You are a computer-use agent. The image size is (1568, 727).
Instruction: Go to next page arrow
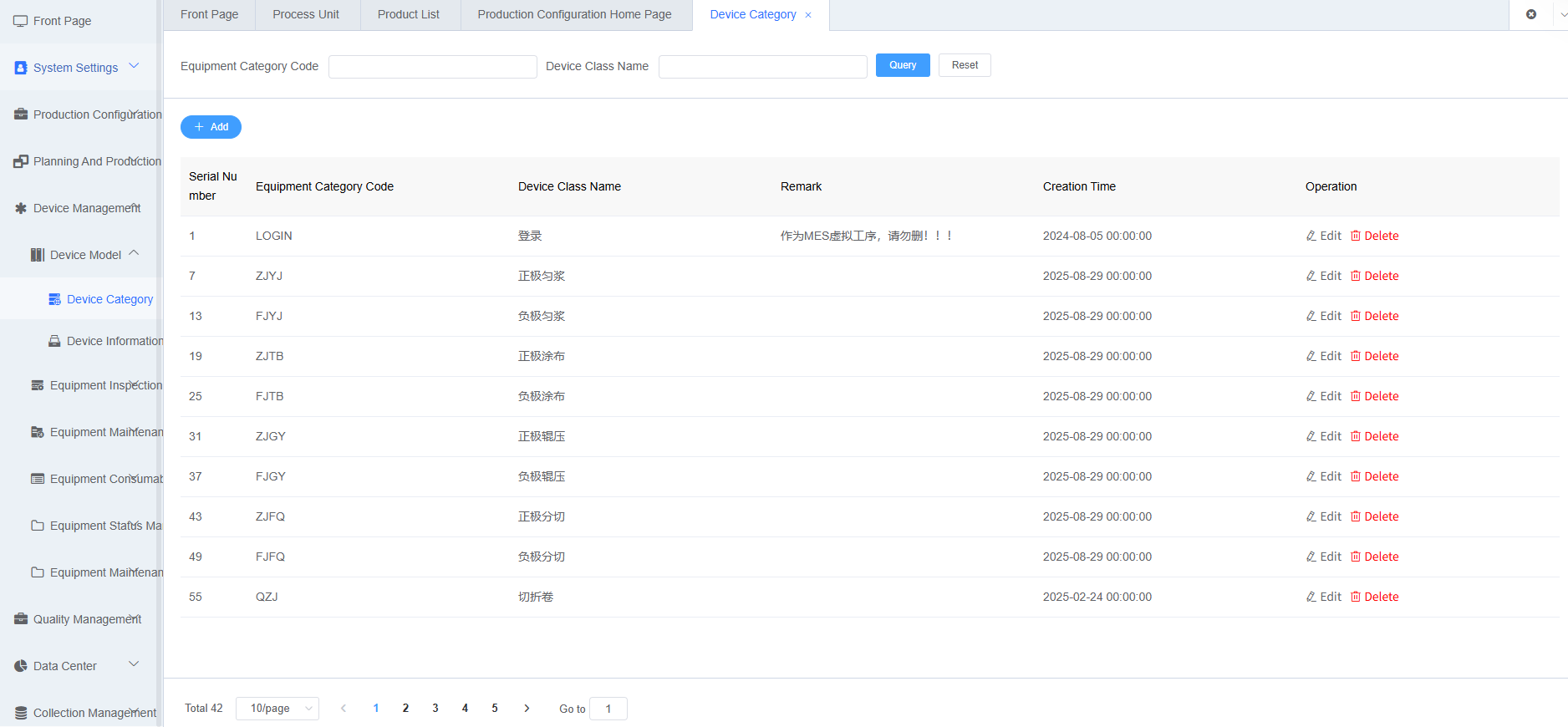(x=527, y=709)
